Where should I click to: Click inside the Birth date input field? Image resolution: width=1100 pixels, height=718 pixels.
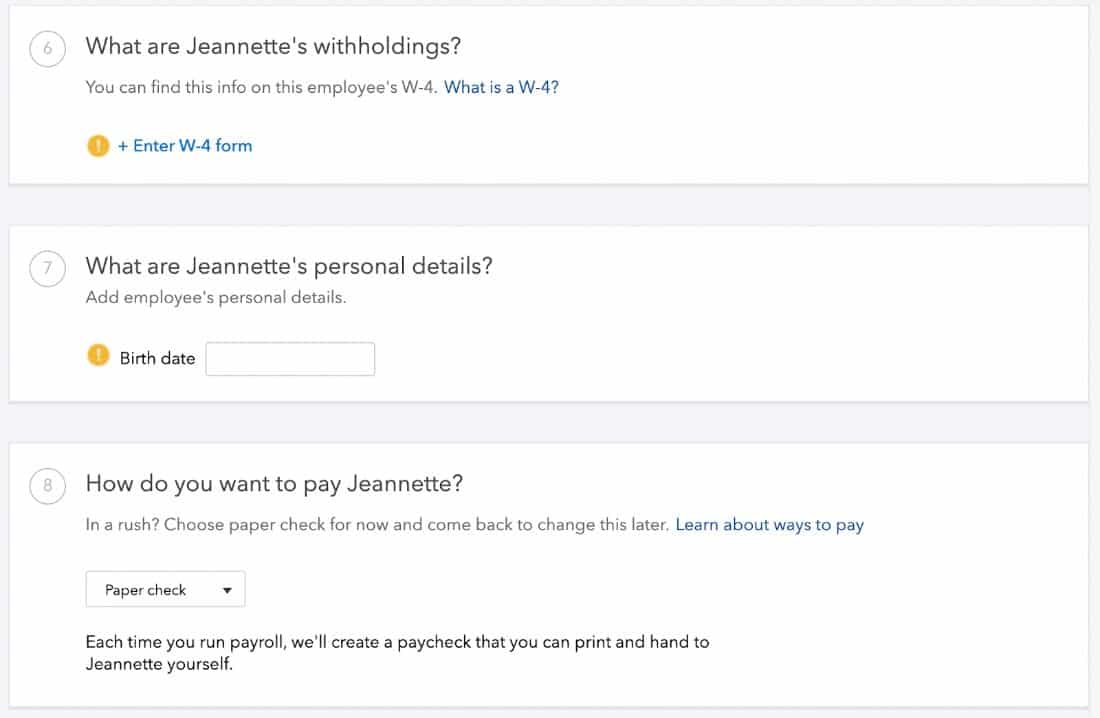290,359
